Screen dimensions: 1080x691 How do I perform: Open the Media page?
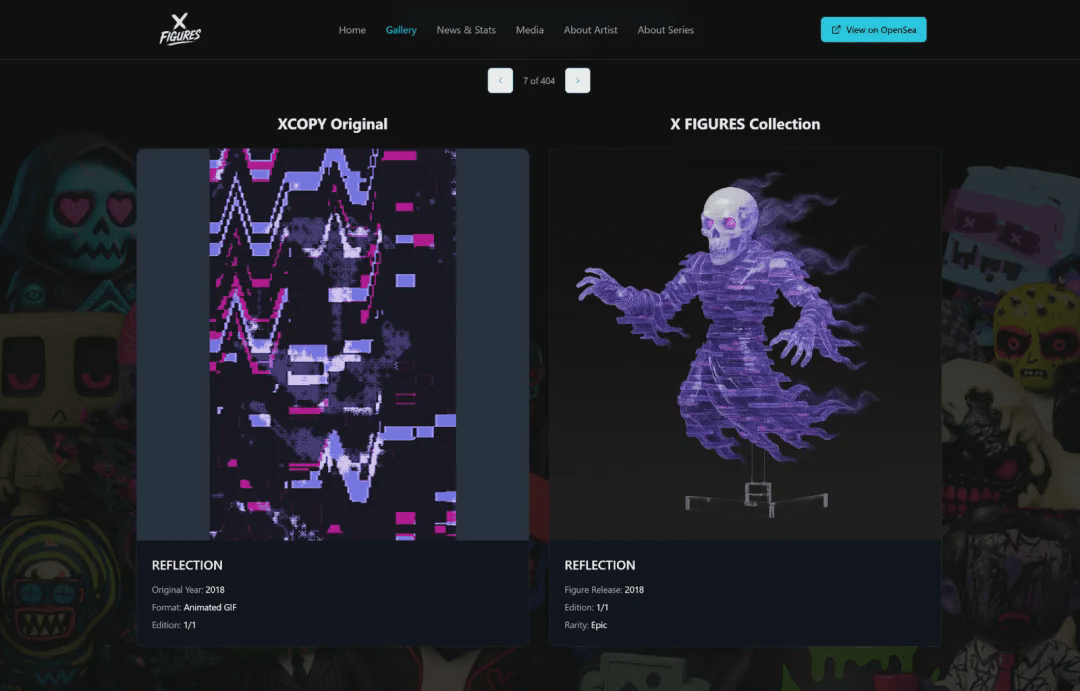(530, 30)
